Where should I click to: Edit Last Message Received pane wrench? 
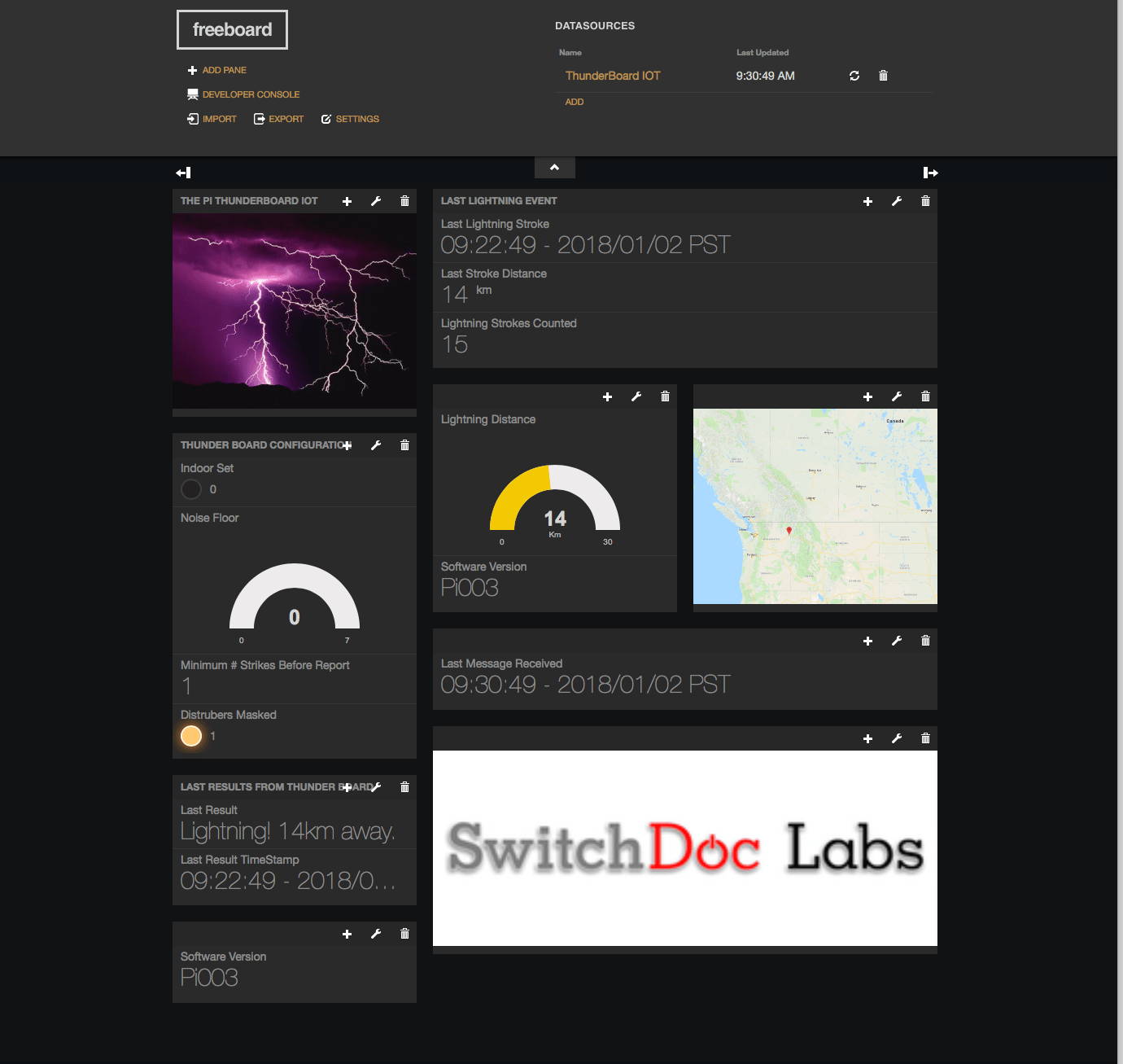pyautogui.click(x=897, y=641)
